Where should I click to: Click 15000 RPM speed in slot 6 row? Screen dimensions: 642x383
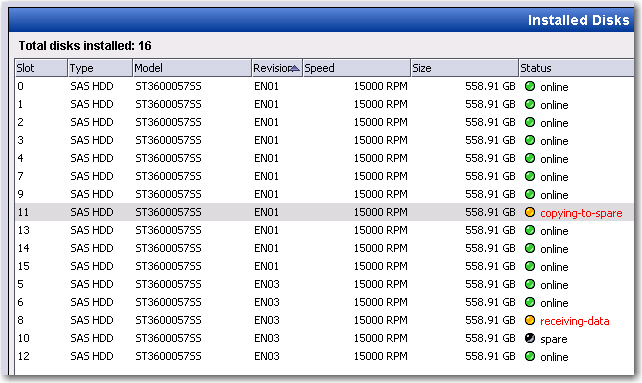[x=380, y=302]
